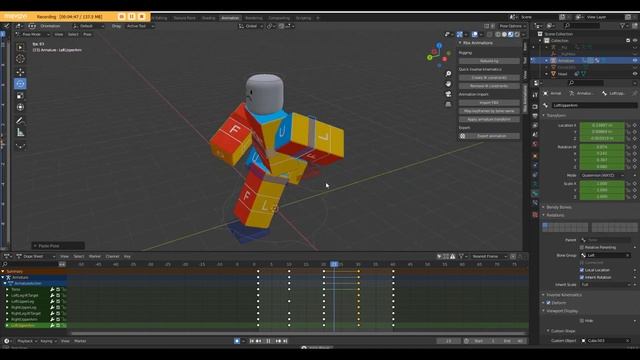Choose the highlighted Rotate tool
Viewport: 640px width, 360px height.
pos(20,84)
